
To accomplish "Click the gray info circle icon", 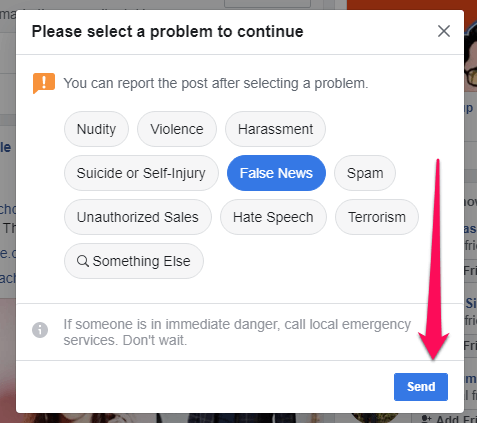I will coord(40,330).
